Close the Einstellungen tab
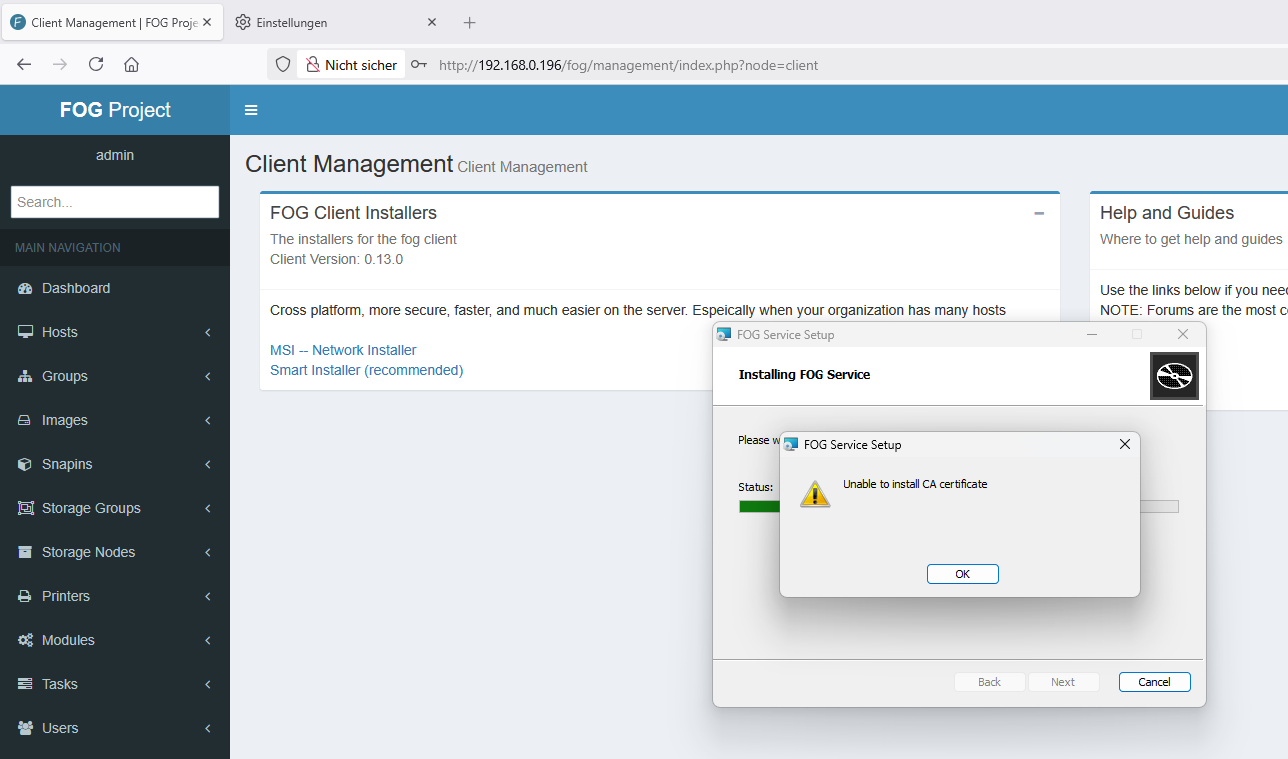Image resolution: width=1288 pixels, height=759 pixels. 432,22
